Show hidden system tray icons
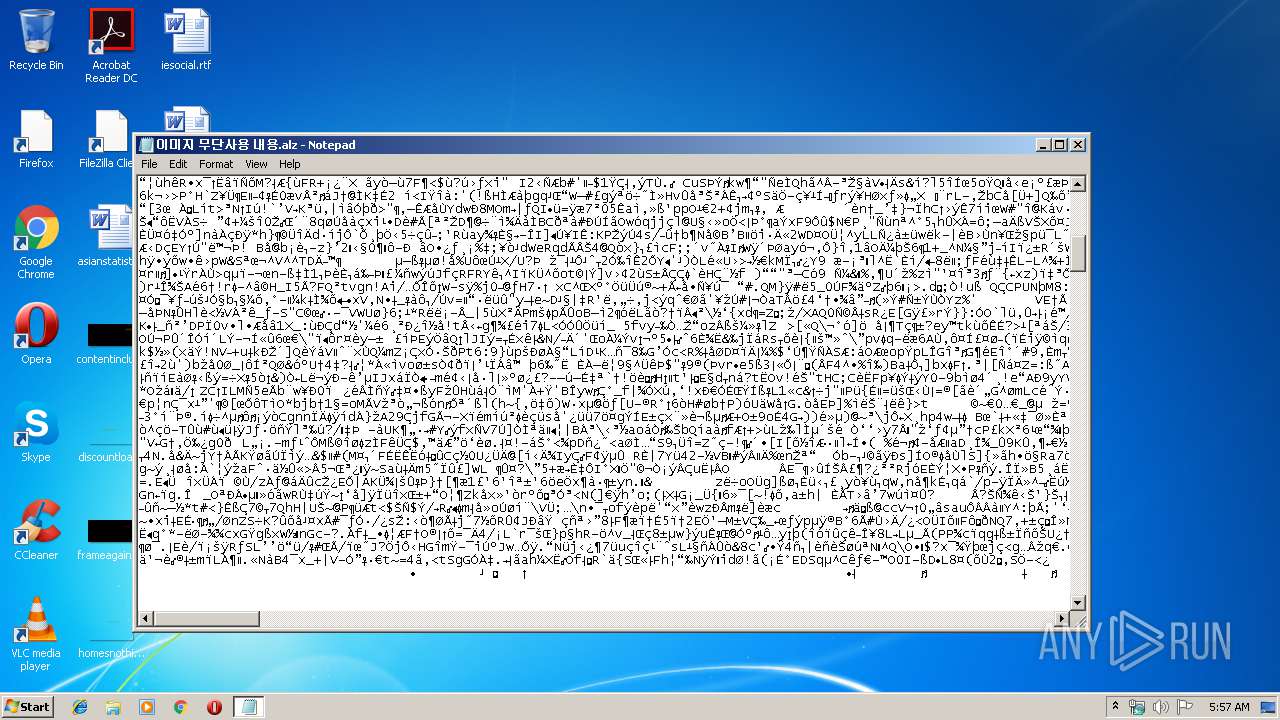 click(x=1115, y=707)
